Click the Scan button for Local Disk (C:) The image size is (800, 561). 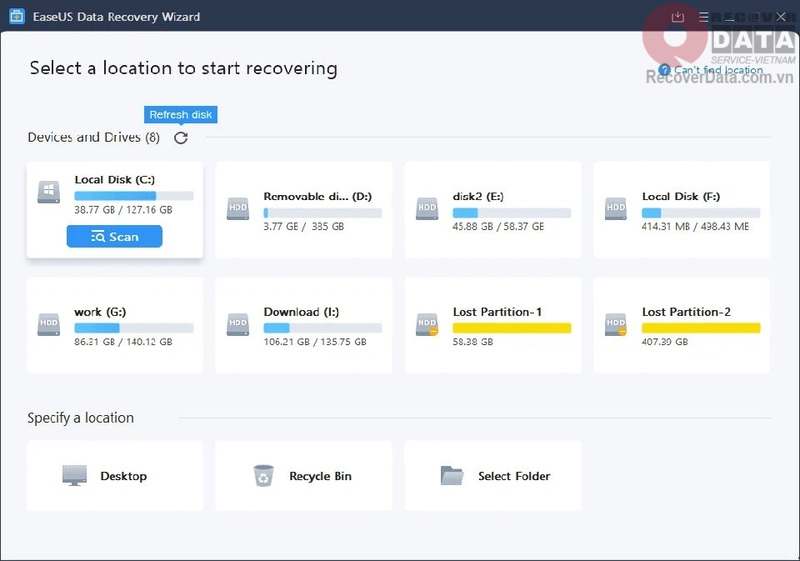tap(114, 237)
